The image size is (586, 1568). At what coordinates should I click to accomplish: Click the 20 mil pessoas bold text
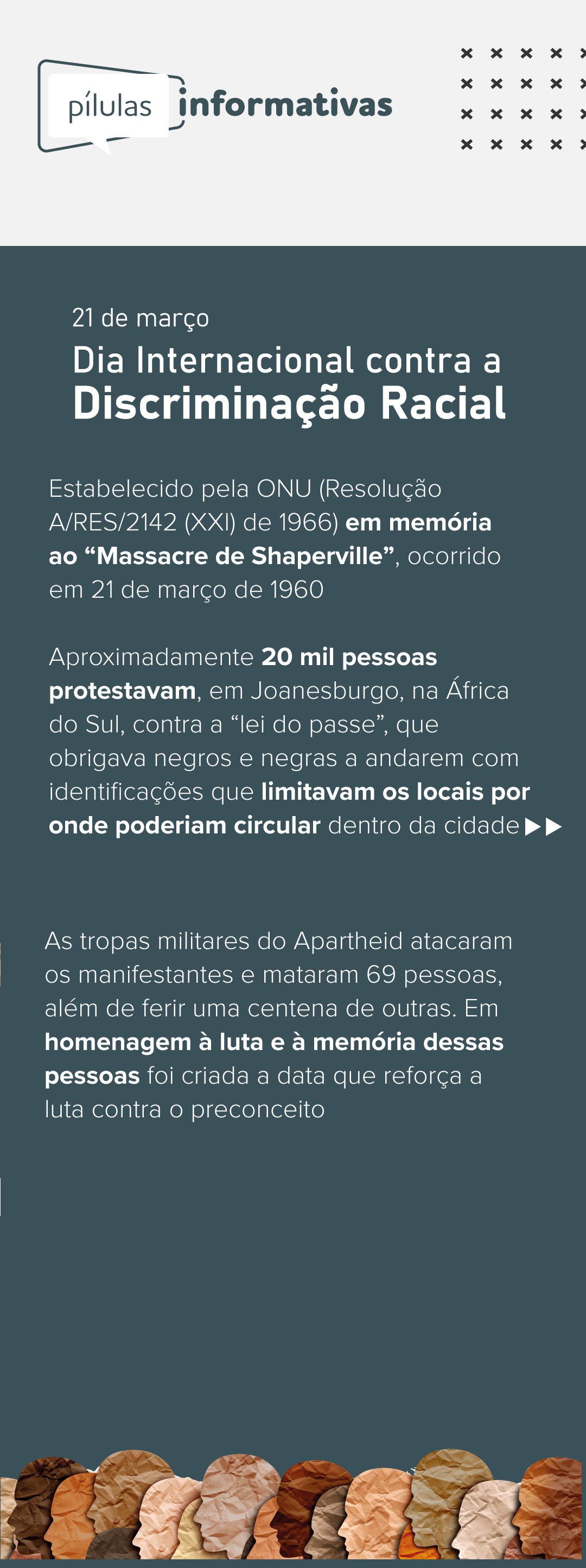(x=349, y=657)
